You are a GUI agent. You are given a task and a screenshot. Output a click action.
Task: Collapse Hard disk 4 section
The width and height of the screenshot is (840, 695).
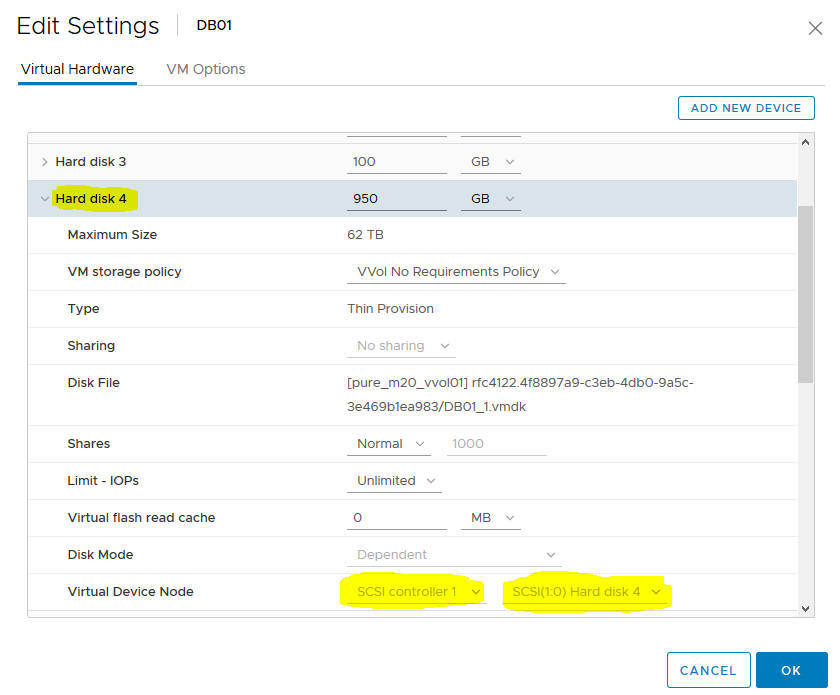pos(44,199)
